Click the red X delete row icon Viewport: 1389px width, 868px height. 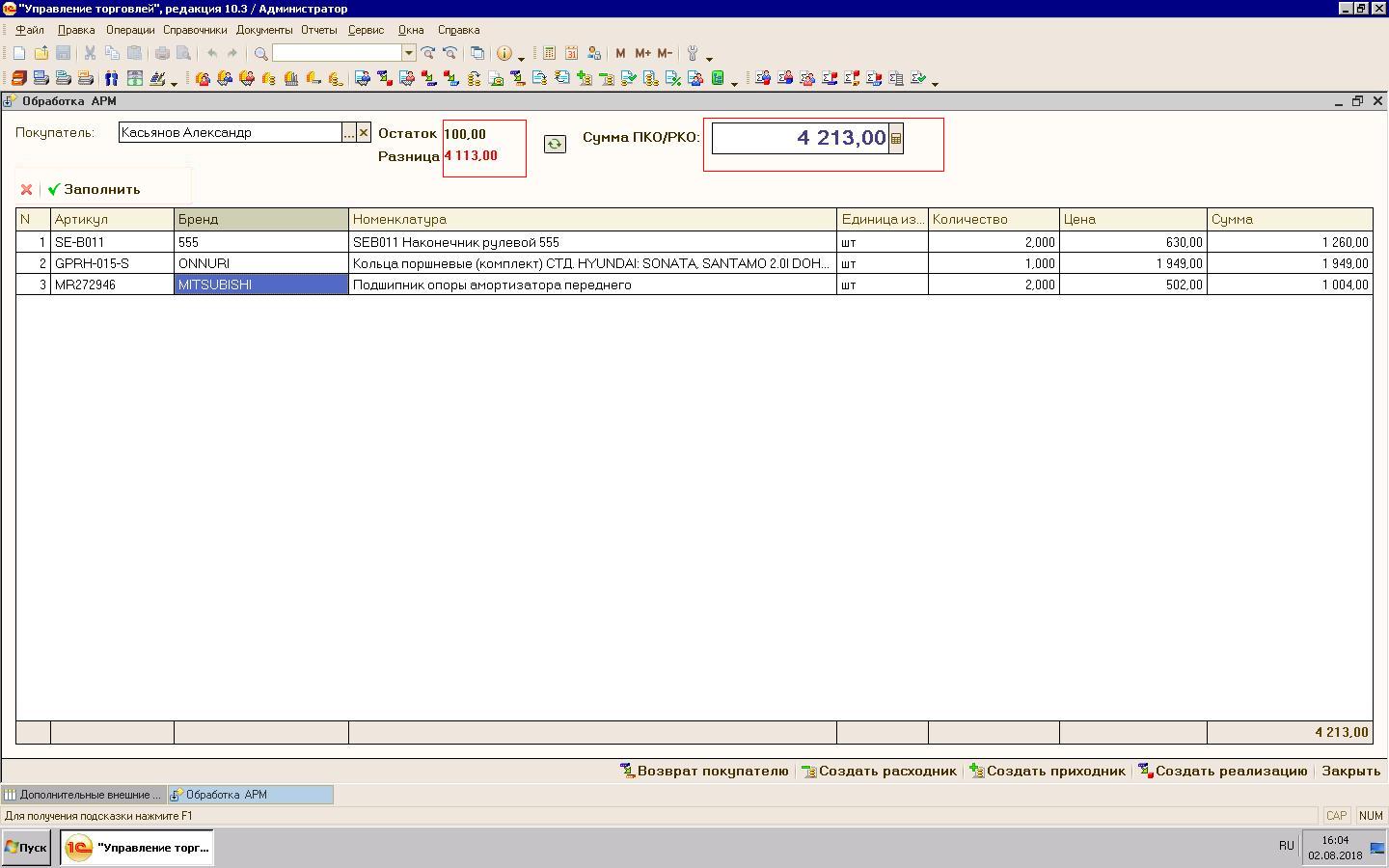click(26, 190)
